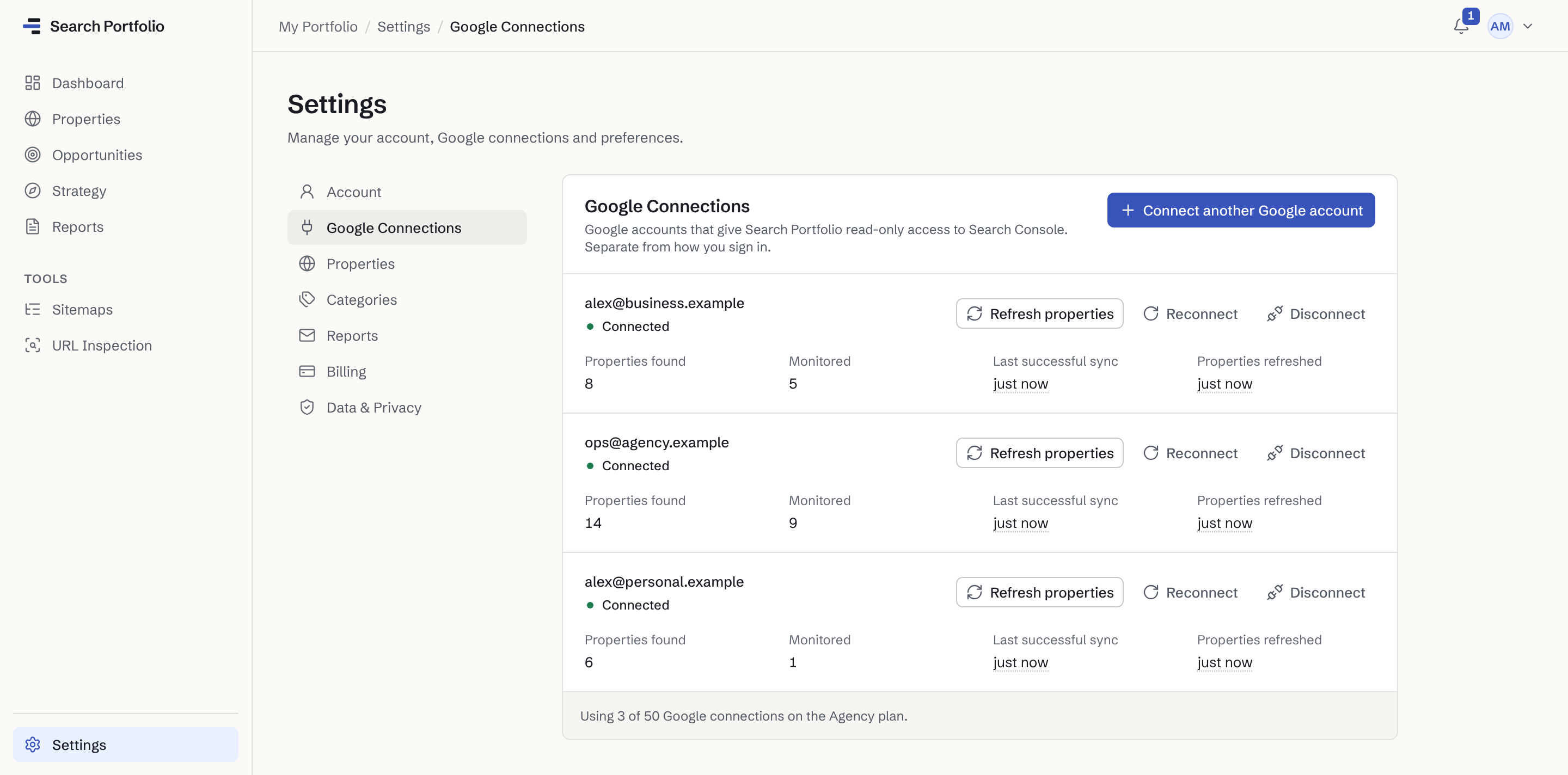Open the Opportunities page

[125, 155]
